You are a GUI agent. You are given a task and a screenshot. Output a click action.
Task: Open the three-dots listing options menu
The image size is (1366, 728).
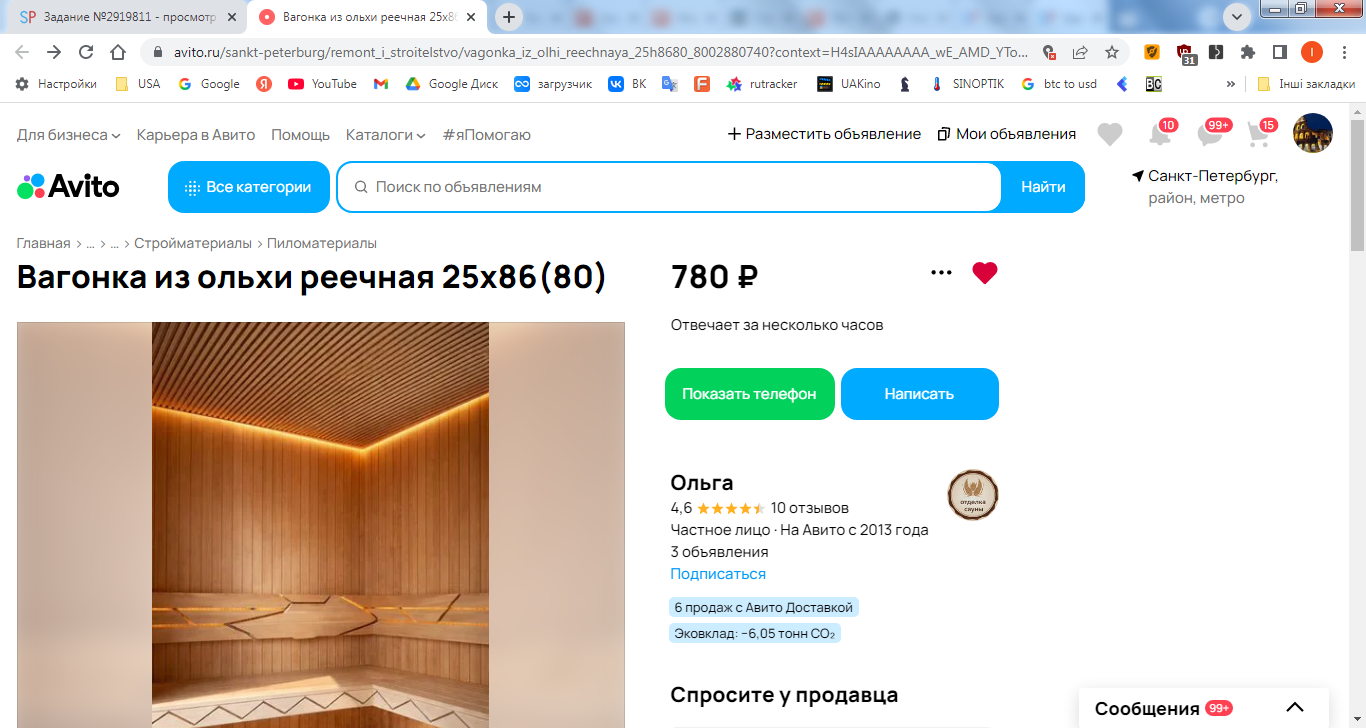click(x=941, y=273)
